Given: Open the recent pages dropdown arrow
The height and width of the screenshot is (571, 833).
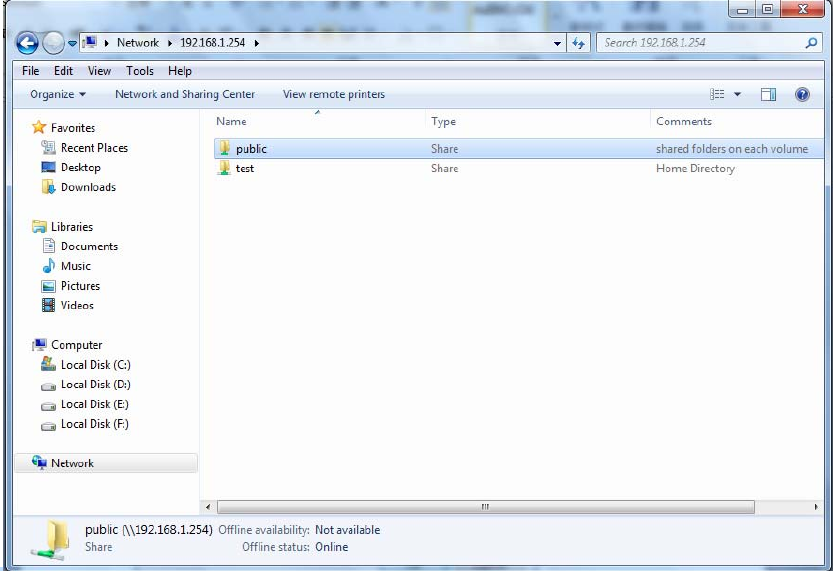Looking at the screenshot, I should [72, 44].
